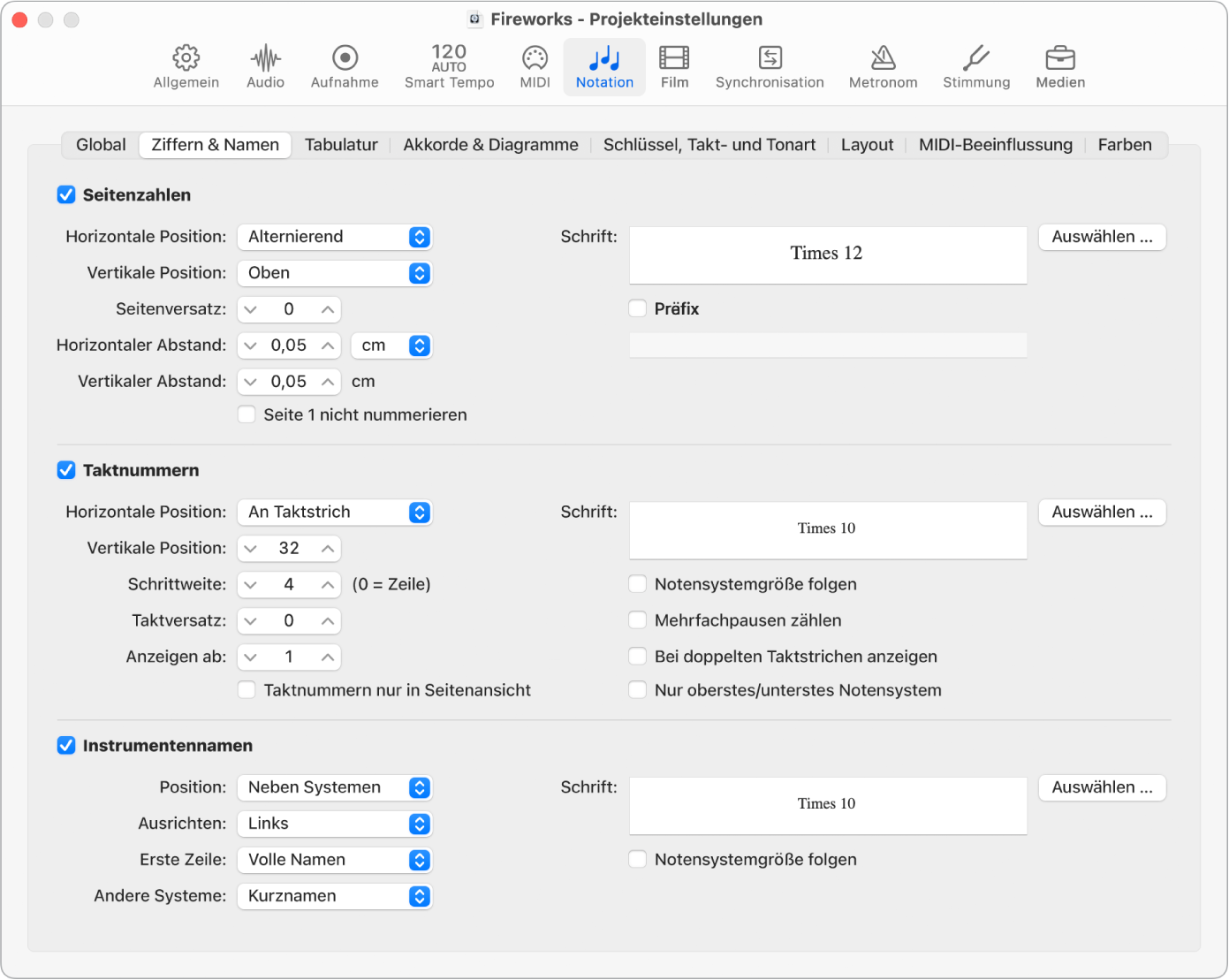1229x980 pixels.
Task: Select the MIDI settings icon
Action: tap(535, 65)
